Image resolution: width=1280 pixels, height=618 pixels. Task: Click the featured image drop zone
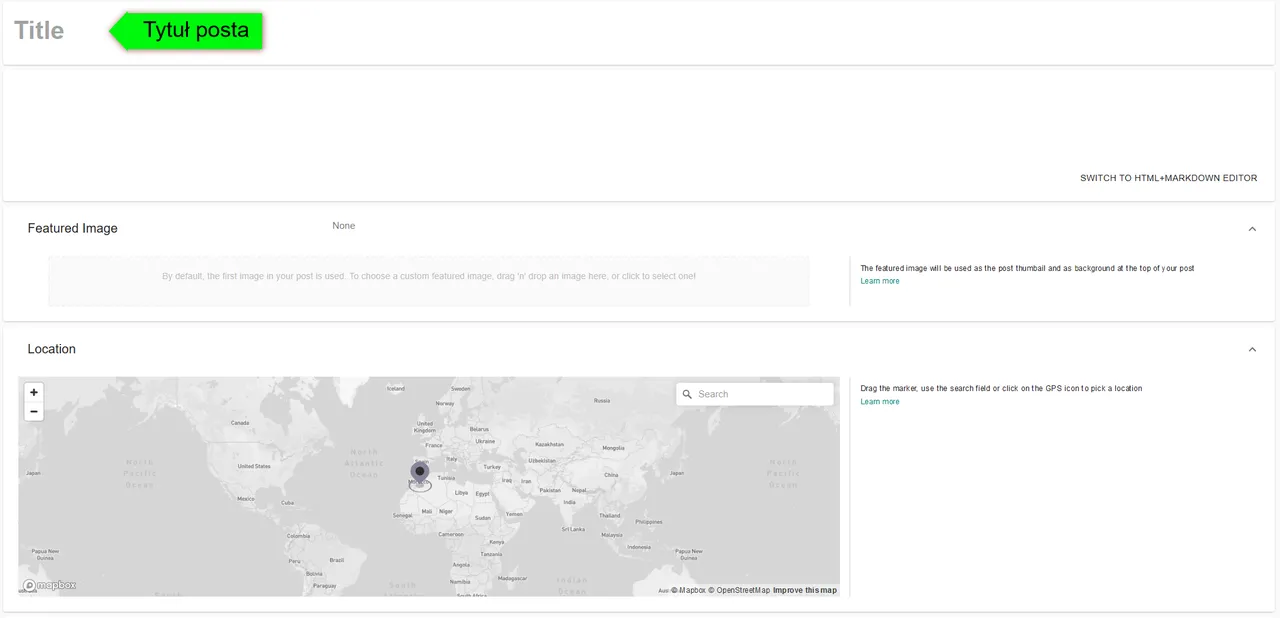click(x=428, y=281)
